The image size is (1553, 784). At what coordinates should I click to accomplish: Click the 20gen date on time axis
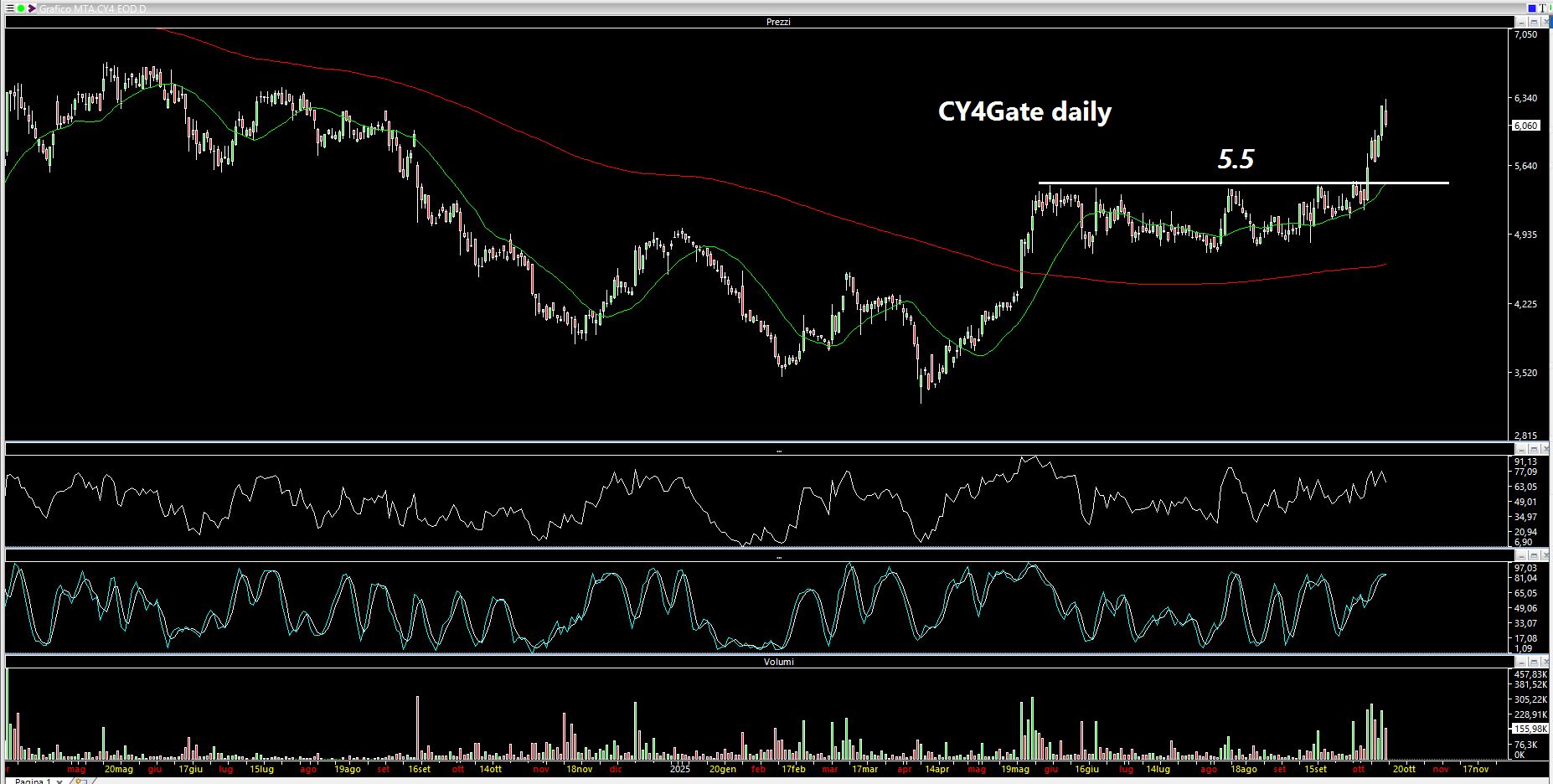coord(722,769)
